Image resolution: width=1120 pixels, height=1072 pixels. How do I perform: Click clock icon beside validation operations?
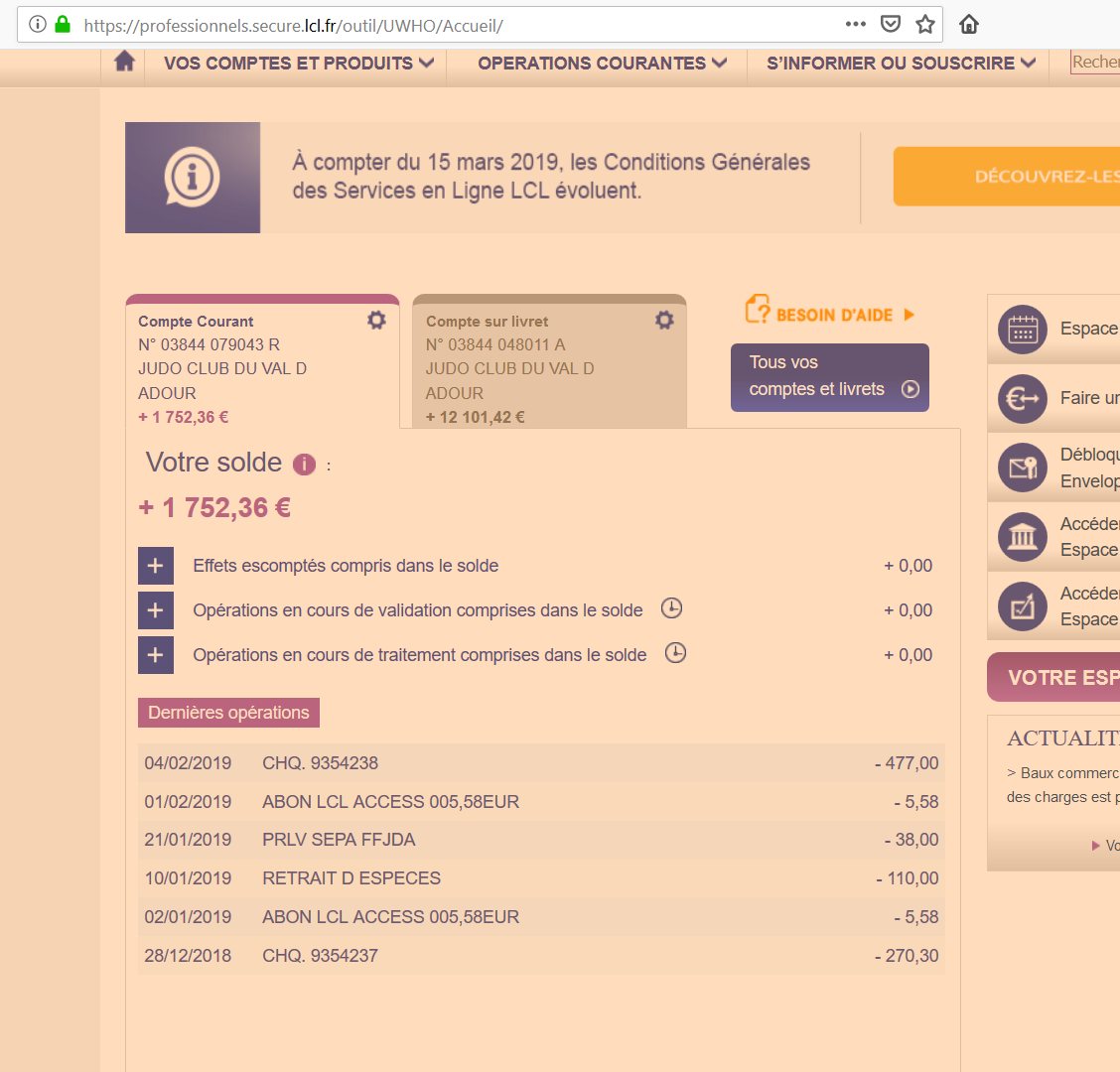click(671, 608)
